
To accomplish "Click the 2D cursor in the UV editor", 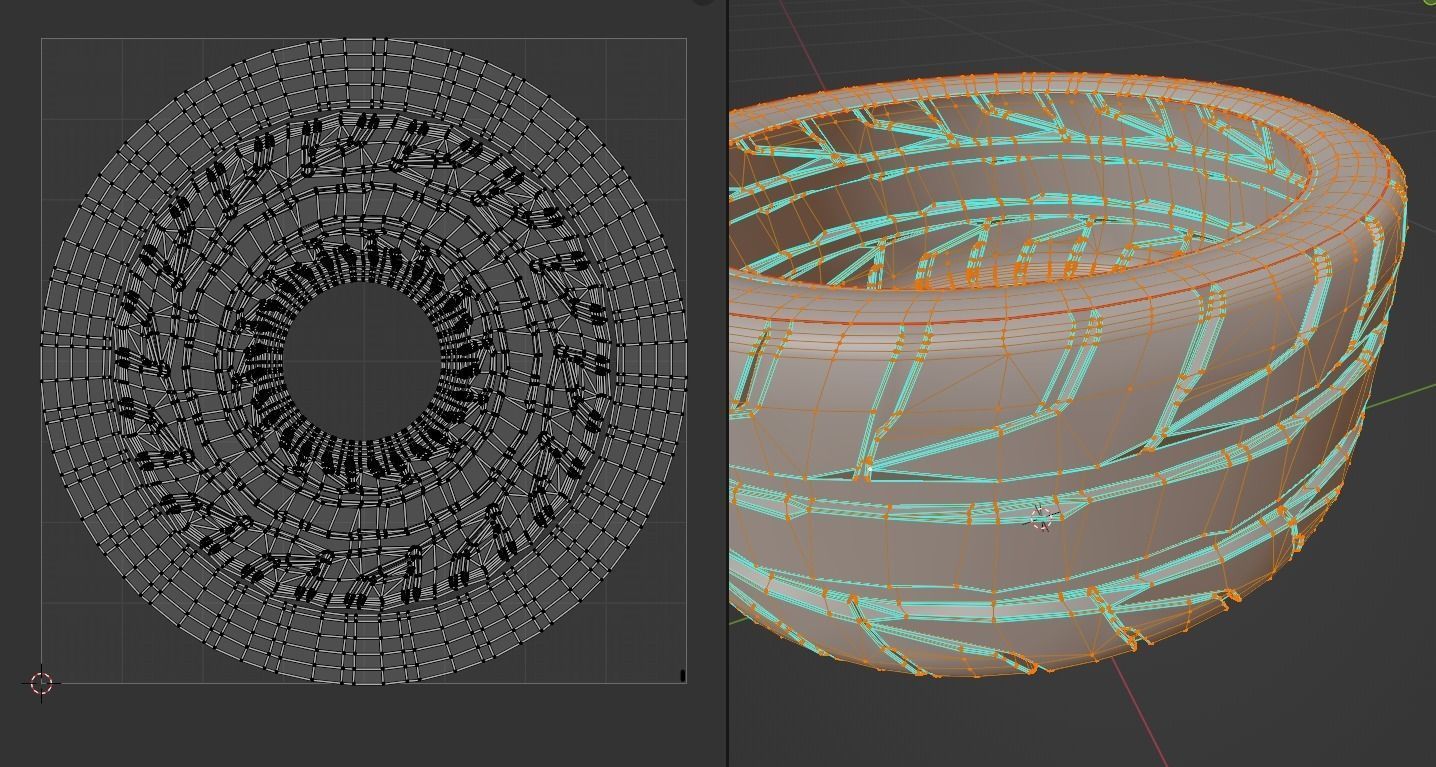I will (41, 683).
